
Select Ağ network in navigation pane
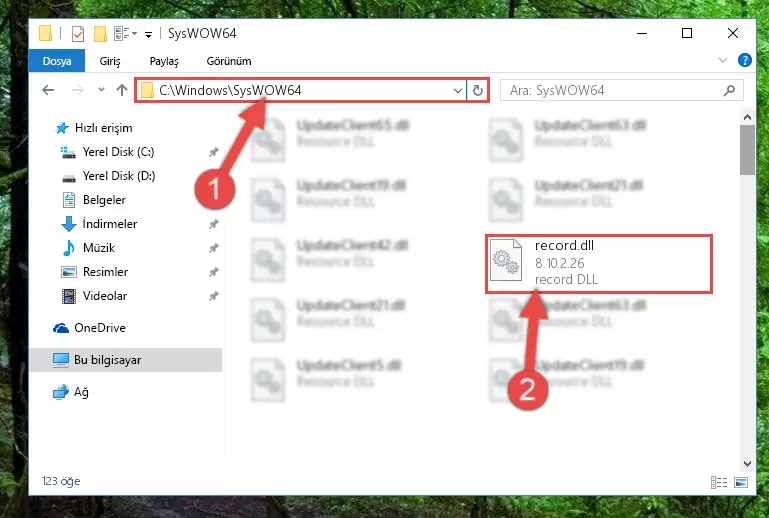pyautogui.click(x=81, y=392)
